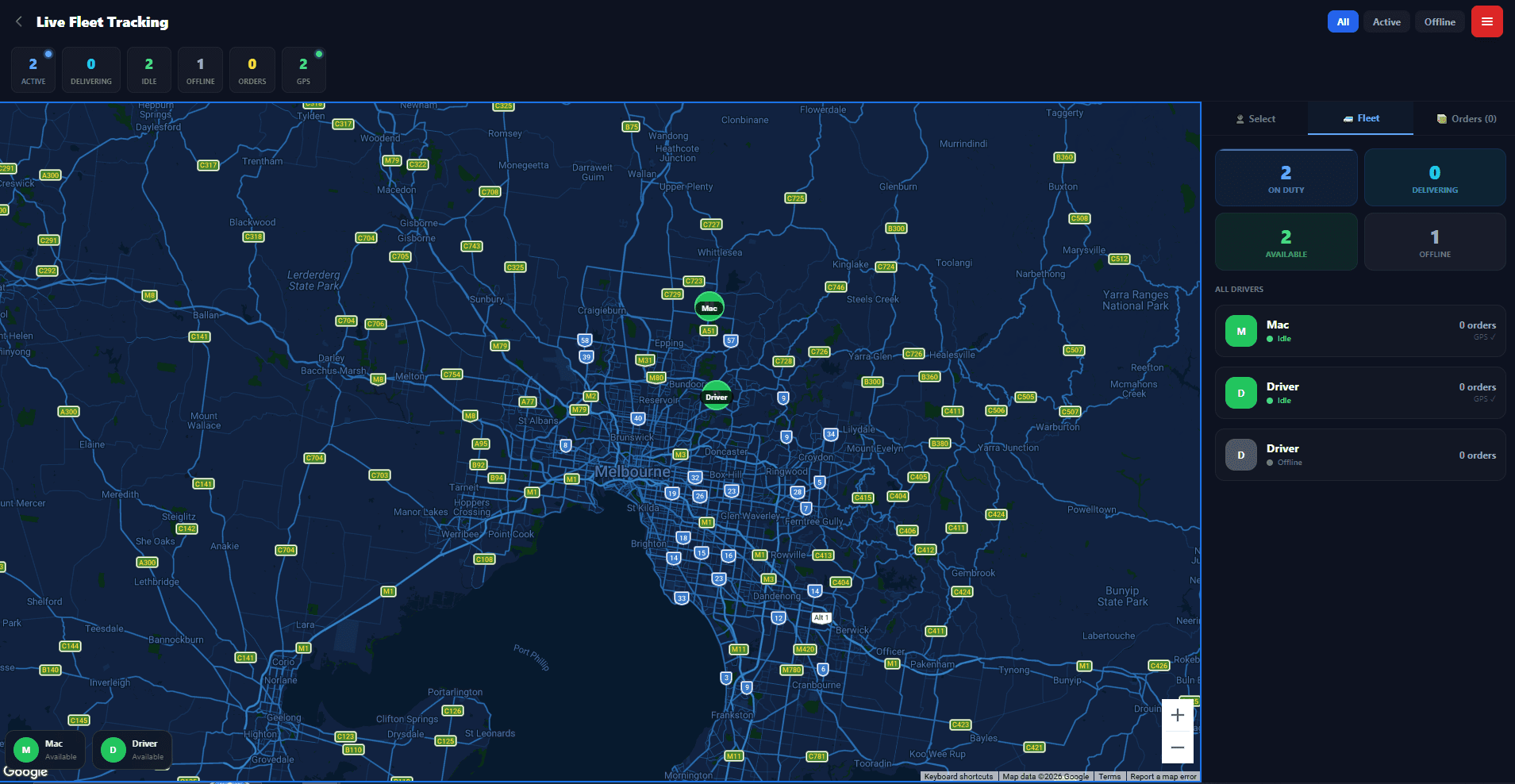Switch to the Select tab

(x=1256, y=118)
